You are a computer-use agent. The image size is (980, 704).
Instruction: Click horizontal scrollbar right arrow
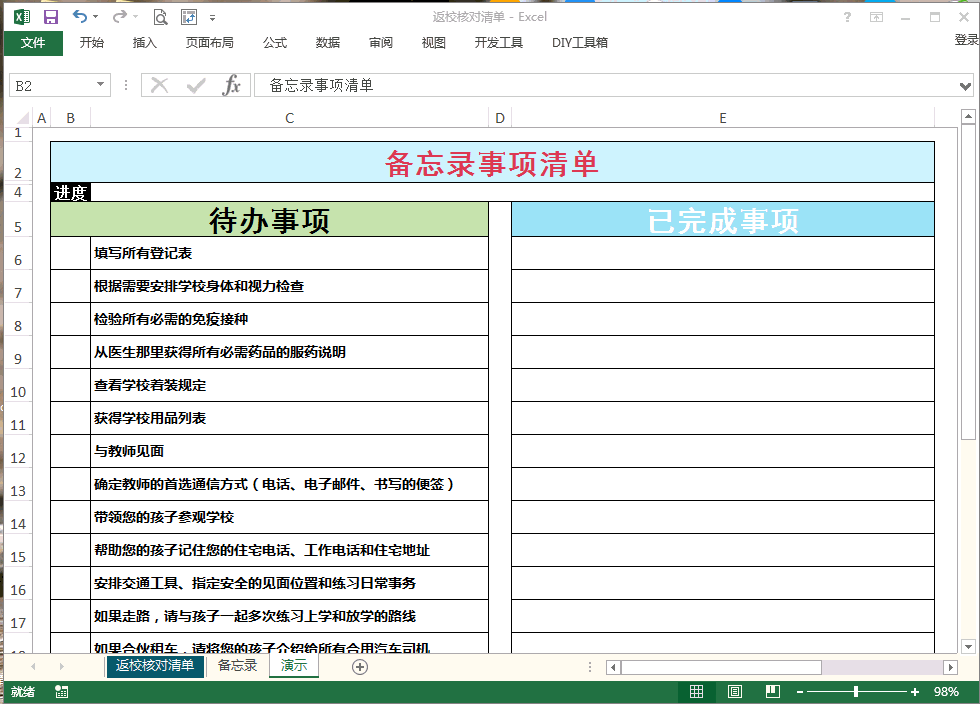951,668
